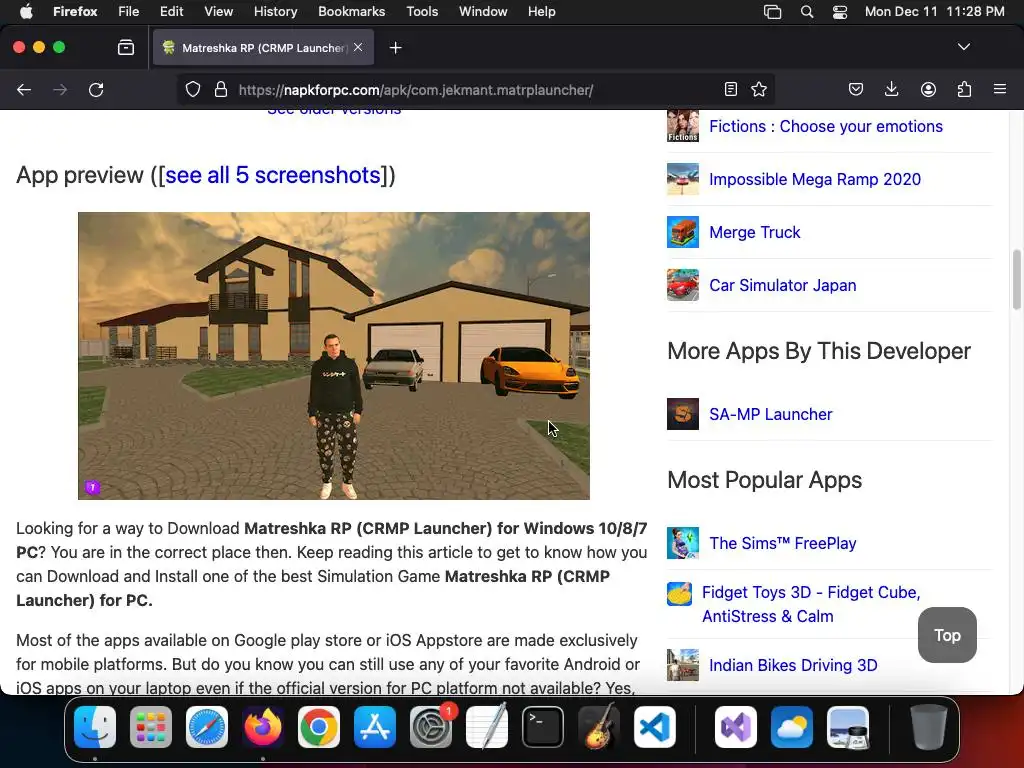This screenshot has width=1024, height=768.
Task: Open SA-MP Launcher link
Action: [x=771, y=414]
